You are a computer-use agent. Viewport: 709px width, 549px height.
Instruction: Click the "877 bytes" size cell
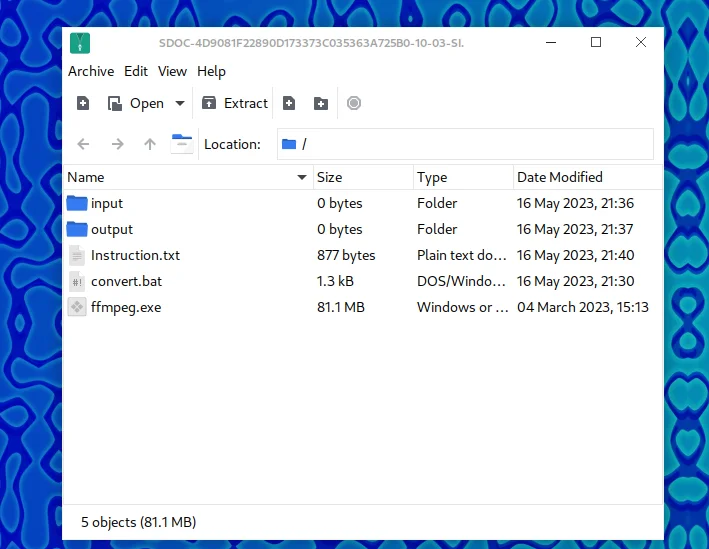pyautogui.click(x=346, y=256)
